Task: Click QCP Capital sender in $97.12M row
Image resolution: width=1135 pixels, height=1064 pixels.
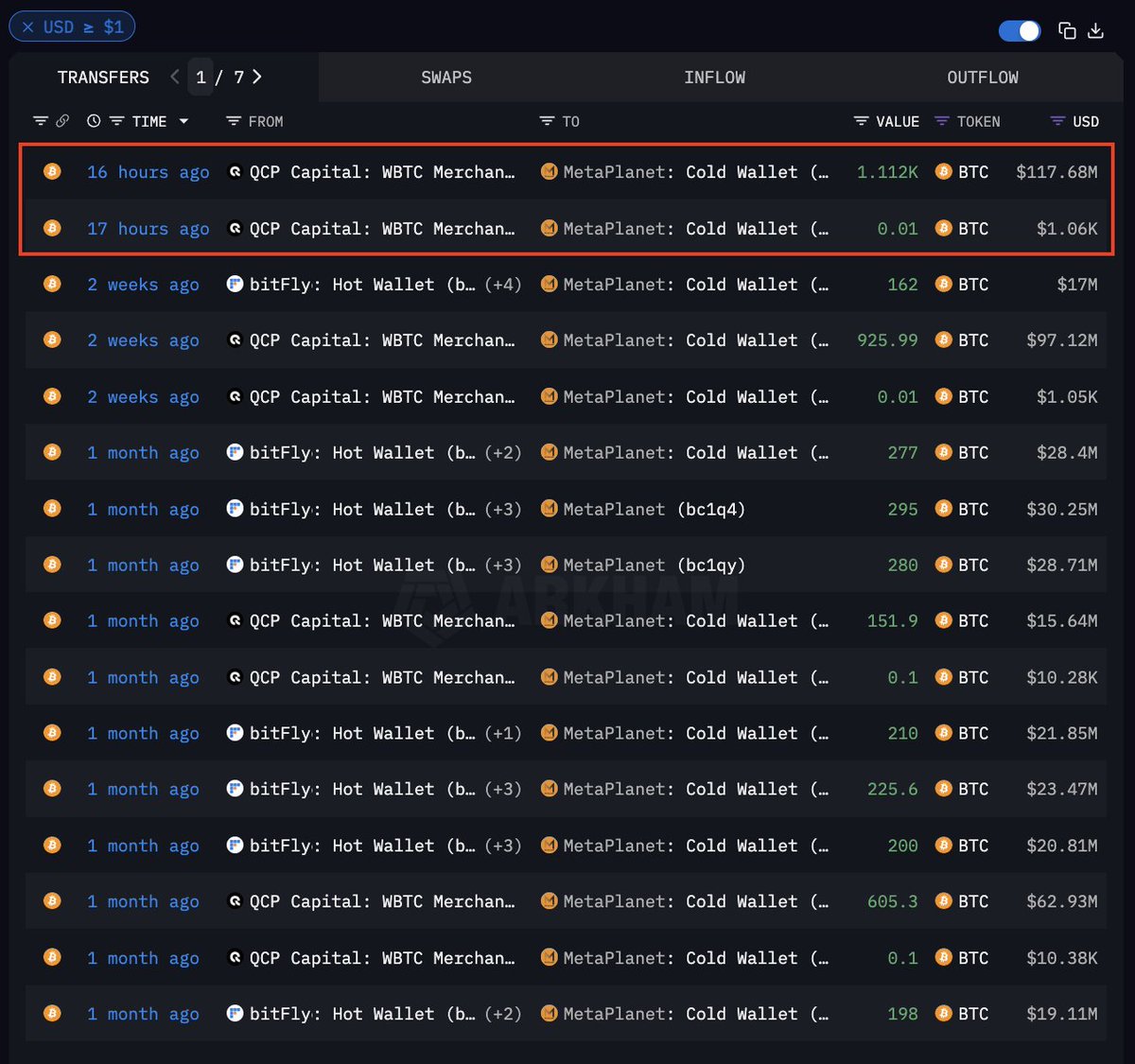Action: pyautogui.click(x=382, y=340)
